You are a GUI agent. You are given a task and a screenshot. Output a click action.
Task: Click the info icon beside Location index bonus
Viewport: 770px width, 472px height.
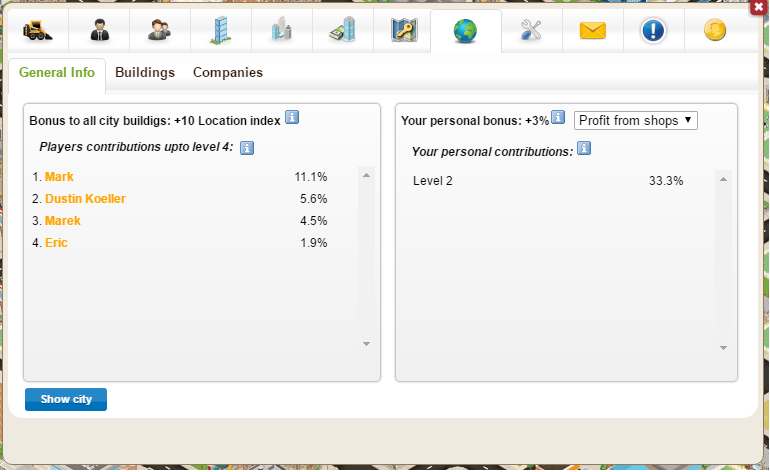(292, 118)
